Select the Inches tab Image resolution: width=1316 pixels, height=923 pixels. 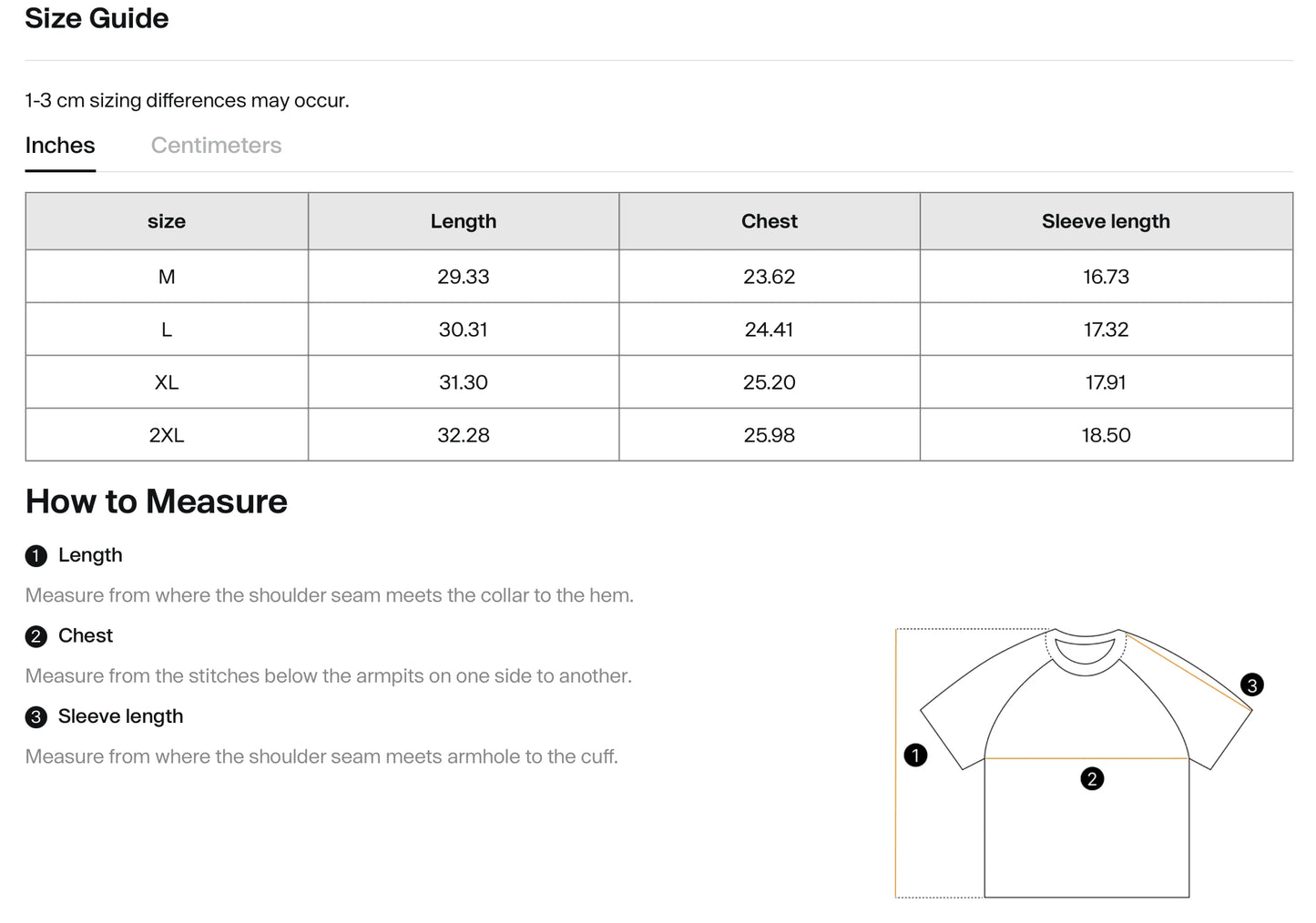click(x=60, y=146)
